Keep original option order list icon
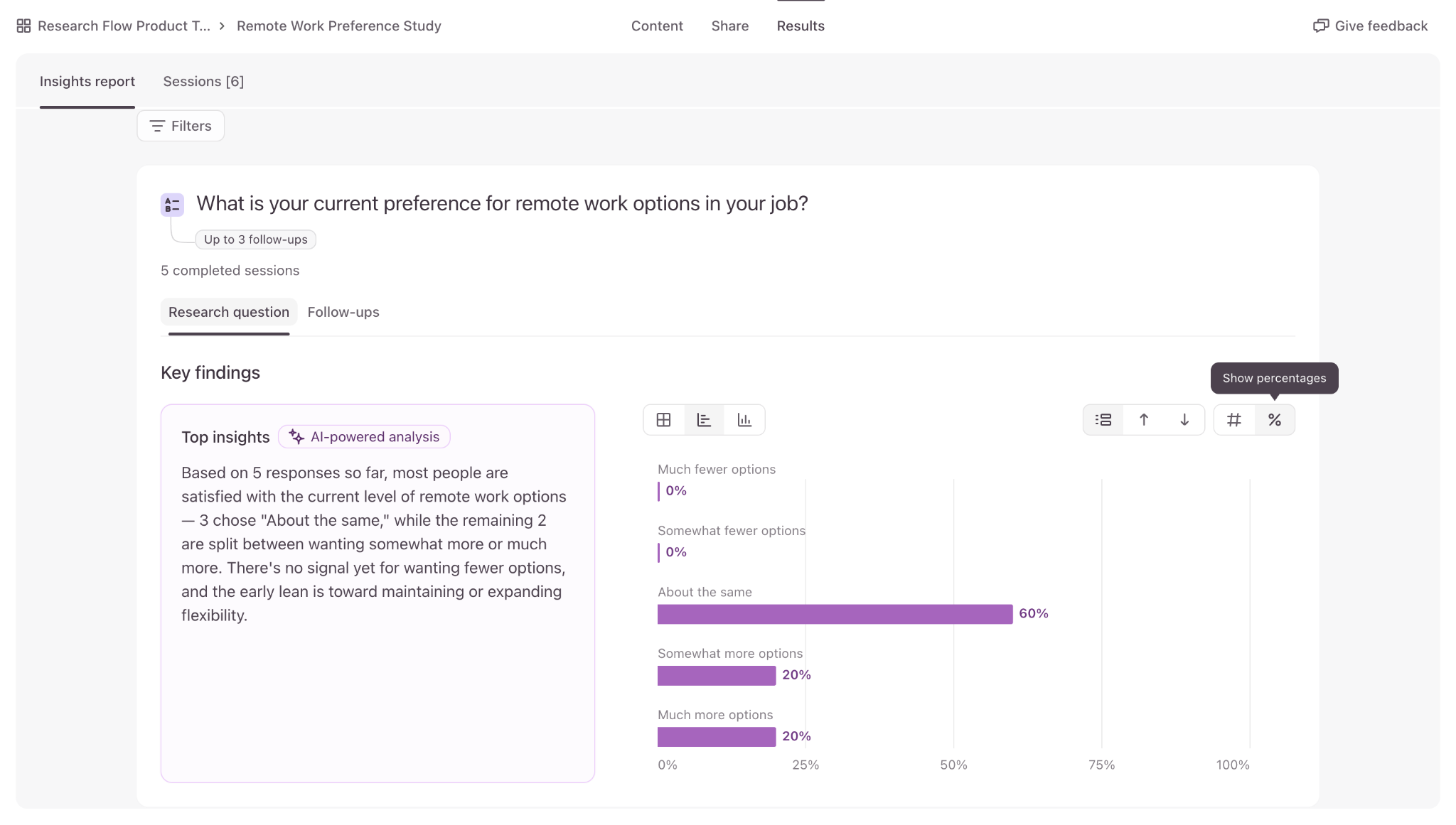Viewport: 1456px width, 825px height. (x=1103, y=420)
